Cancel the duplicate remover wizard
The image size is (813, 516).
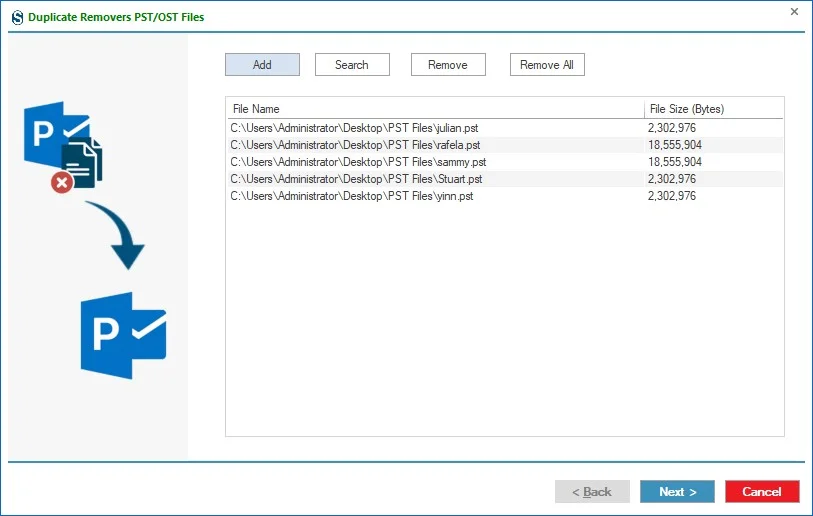tap(762, 491)
